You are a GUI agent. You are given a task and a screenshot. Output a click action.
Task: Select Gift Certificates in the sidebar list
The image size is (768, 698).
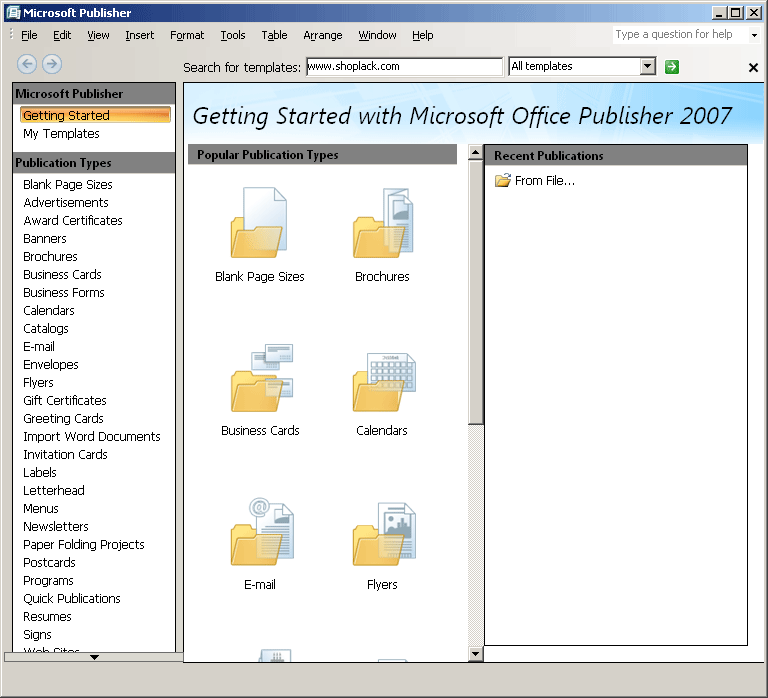(65, 401)
